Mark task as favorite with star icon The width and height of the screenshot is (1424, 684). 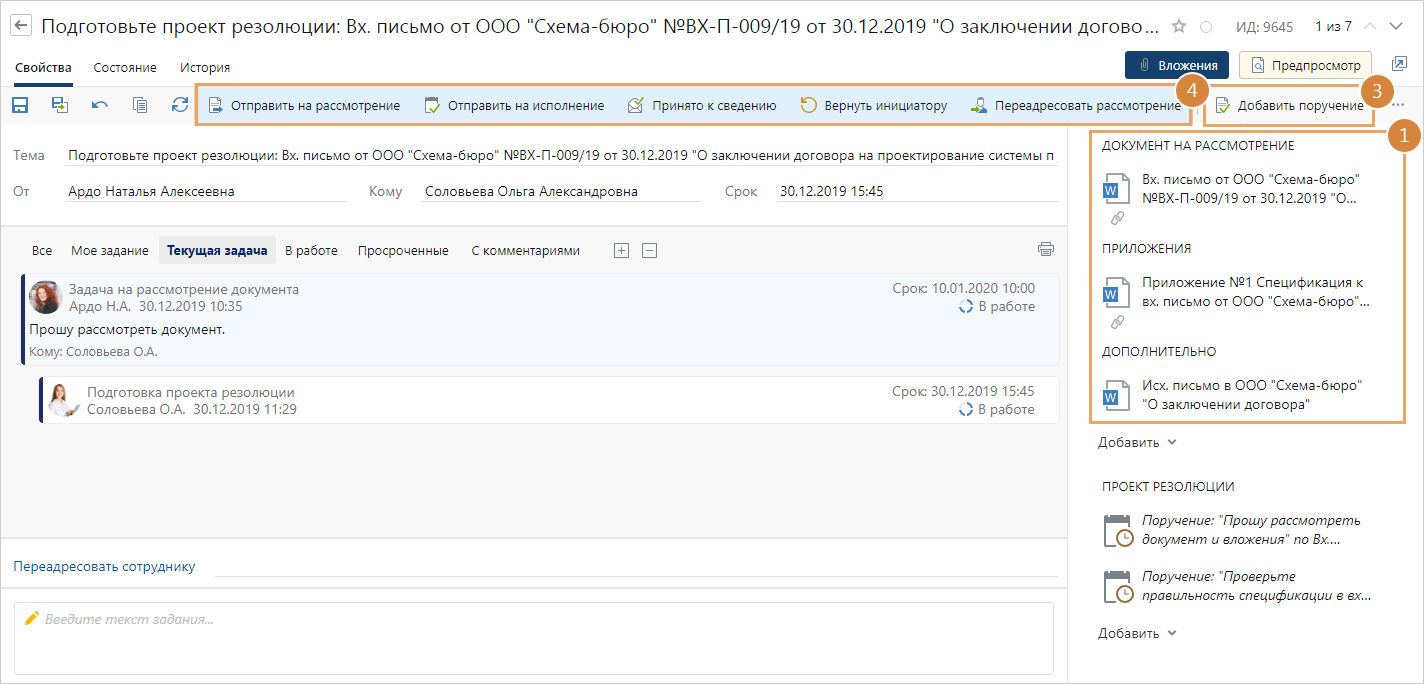point(1179,26)
